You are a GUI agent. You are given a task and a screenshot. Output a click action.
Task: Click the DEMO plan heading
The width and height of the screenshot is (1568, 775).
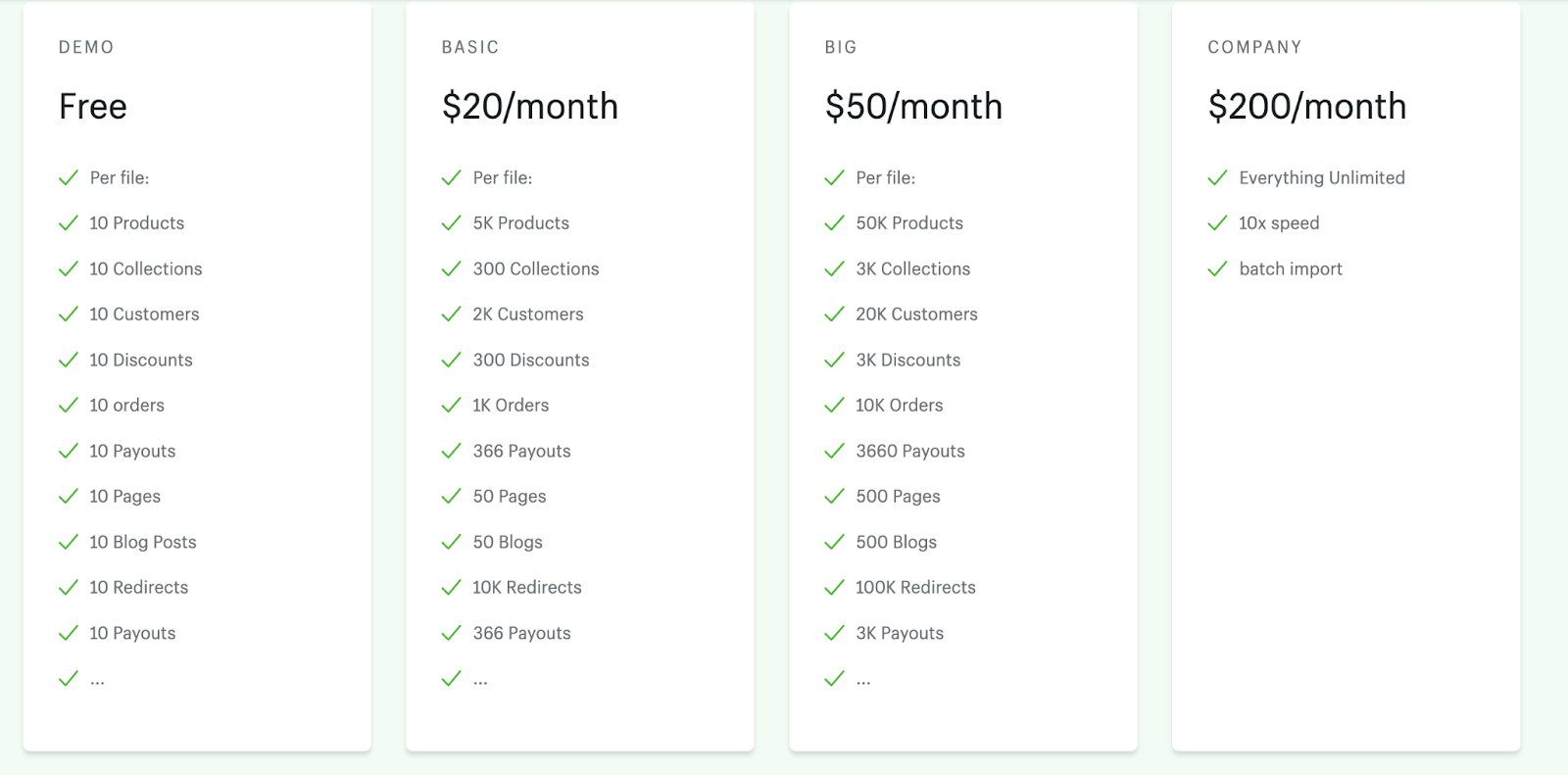coord(86,47)
